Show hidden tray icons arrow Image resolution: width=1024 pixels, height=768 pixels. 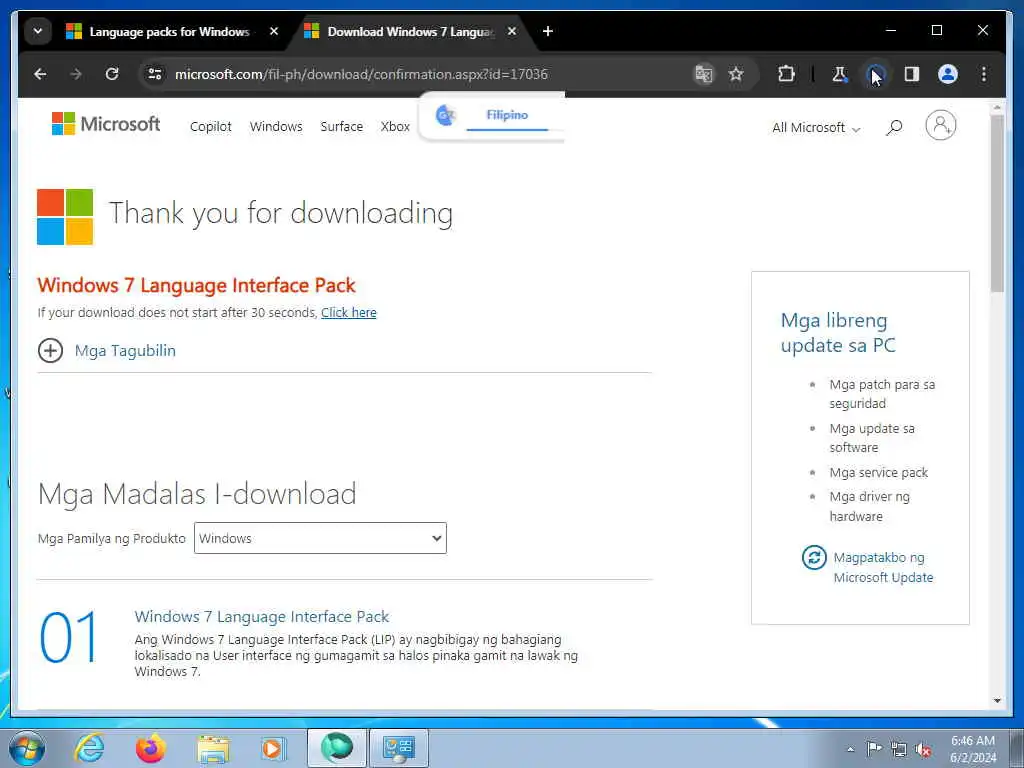pos(850,749)
